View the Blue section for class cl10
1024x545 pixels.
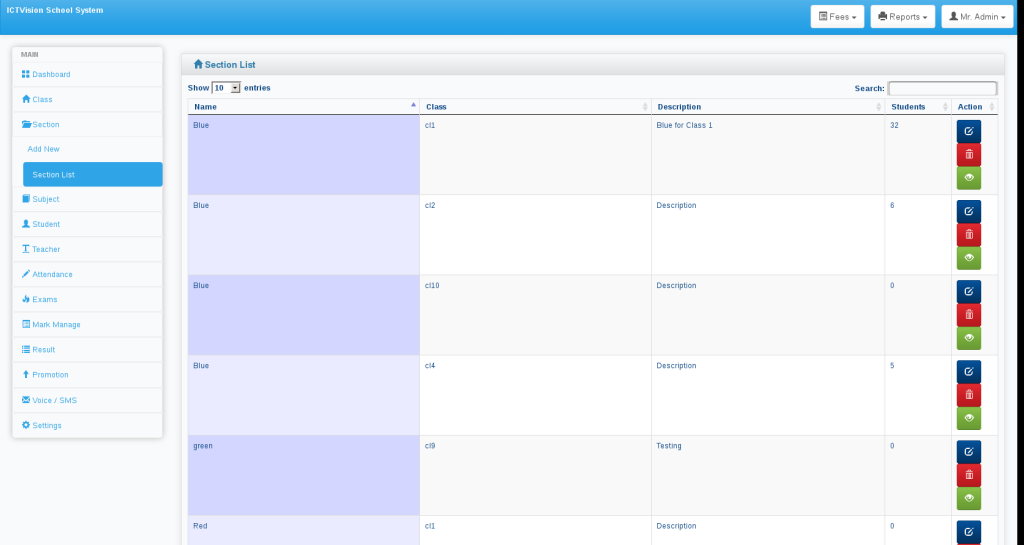coord(968,339)
